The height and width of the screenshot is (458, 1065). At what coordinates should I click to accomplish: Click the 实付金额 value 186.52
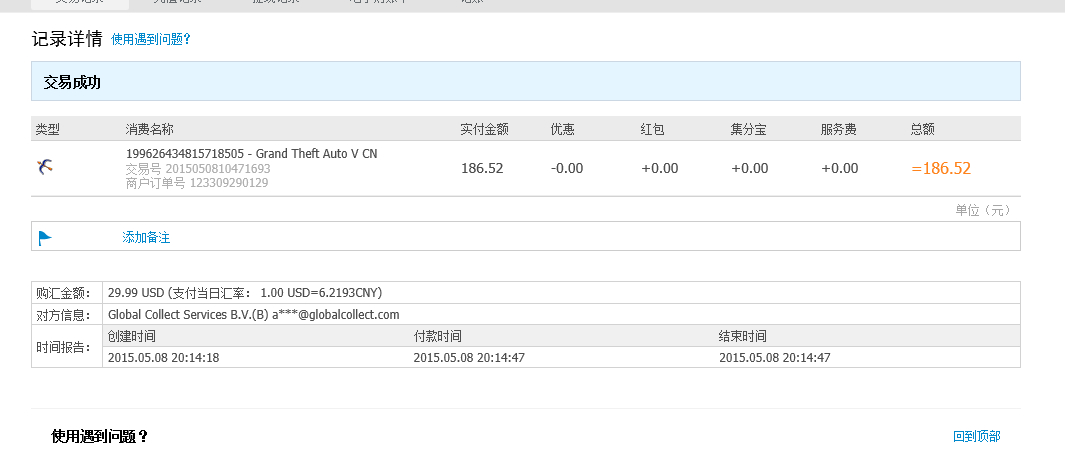click(x=482, y=168)
